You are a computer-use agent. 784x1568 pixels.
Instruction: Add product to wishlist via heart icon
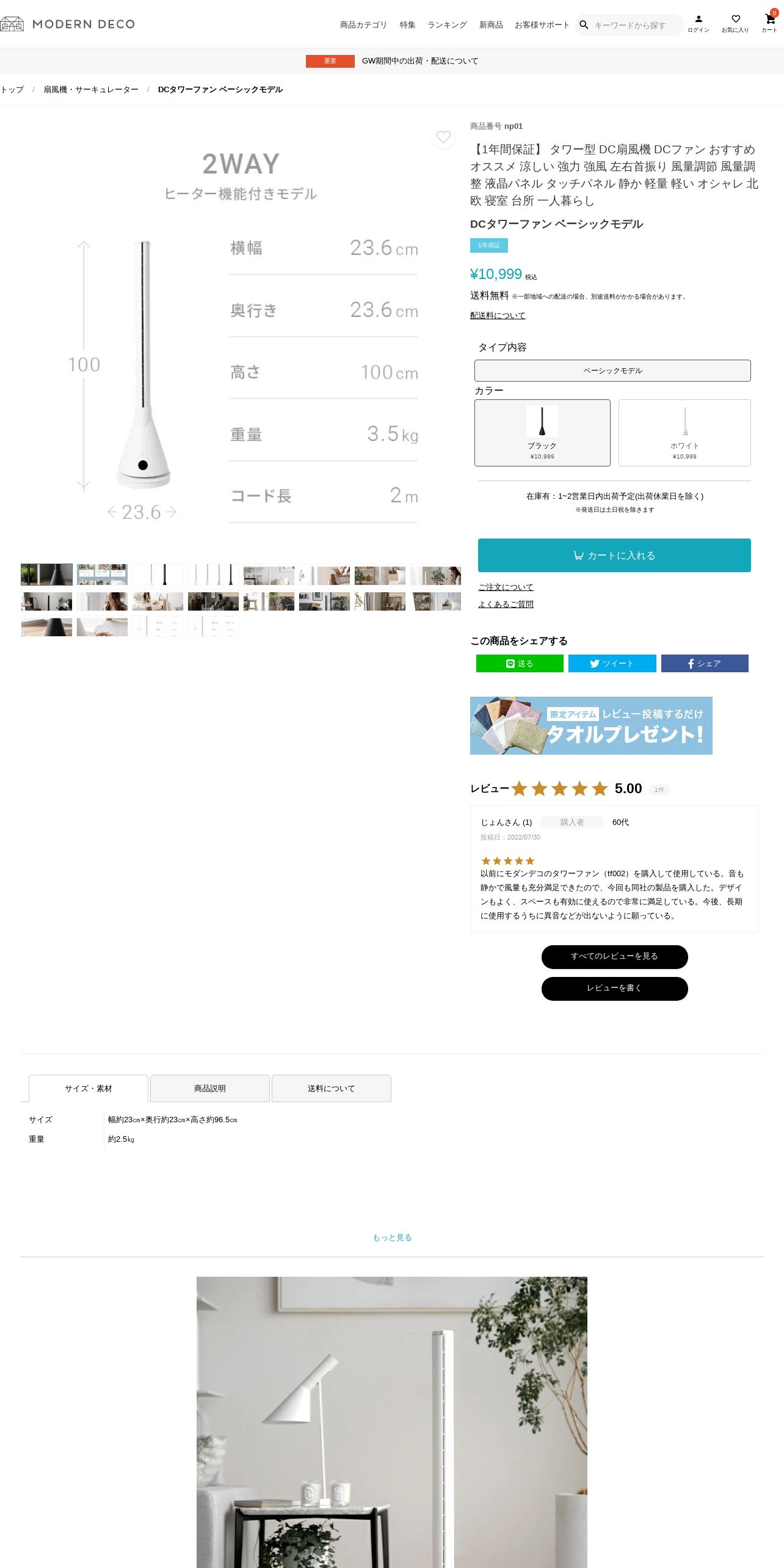tap(444, 137)
